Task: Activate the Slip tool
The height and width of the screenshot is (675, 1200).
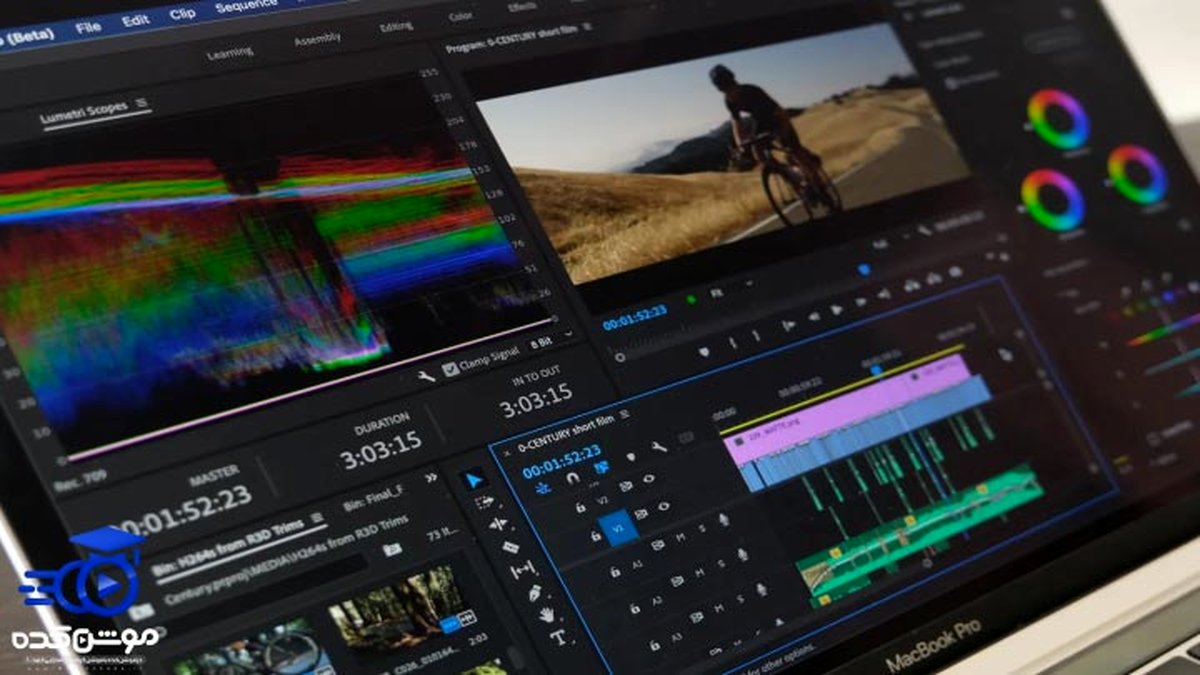Action: 521,571
